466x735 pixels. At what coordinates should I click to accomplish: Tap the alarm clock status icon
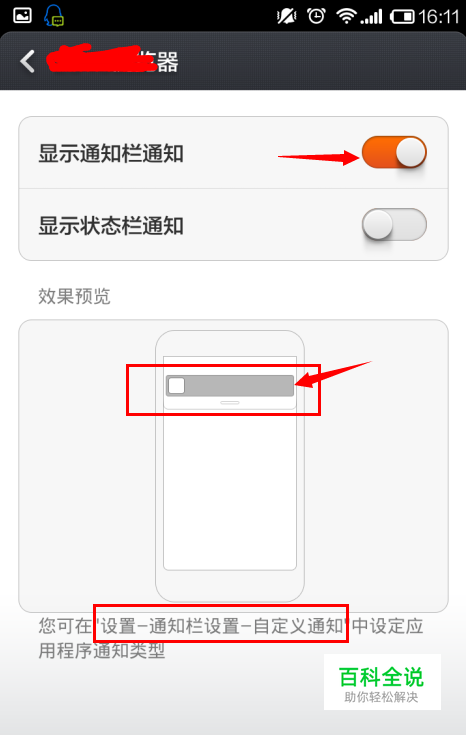coord(316,16)
